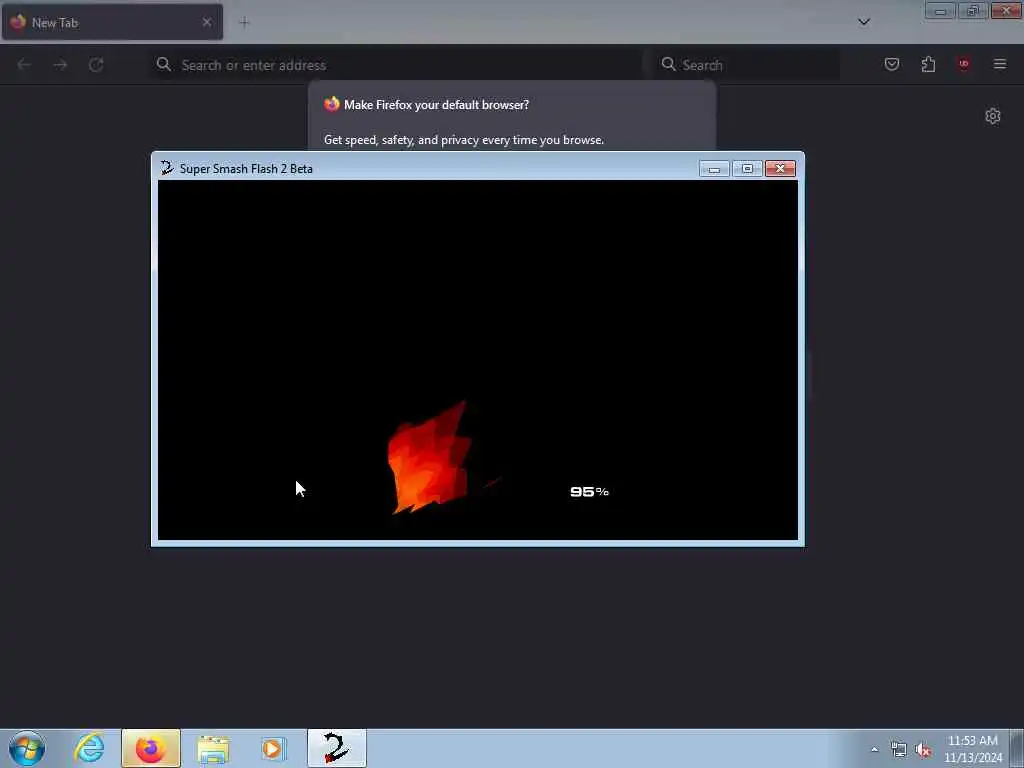Click the Super Smash Flash 2 title icon

coord(167,168)
